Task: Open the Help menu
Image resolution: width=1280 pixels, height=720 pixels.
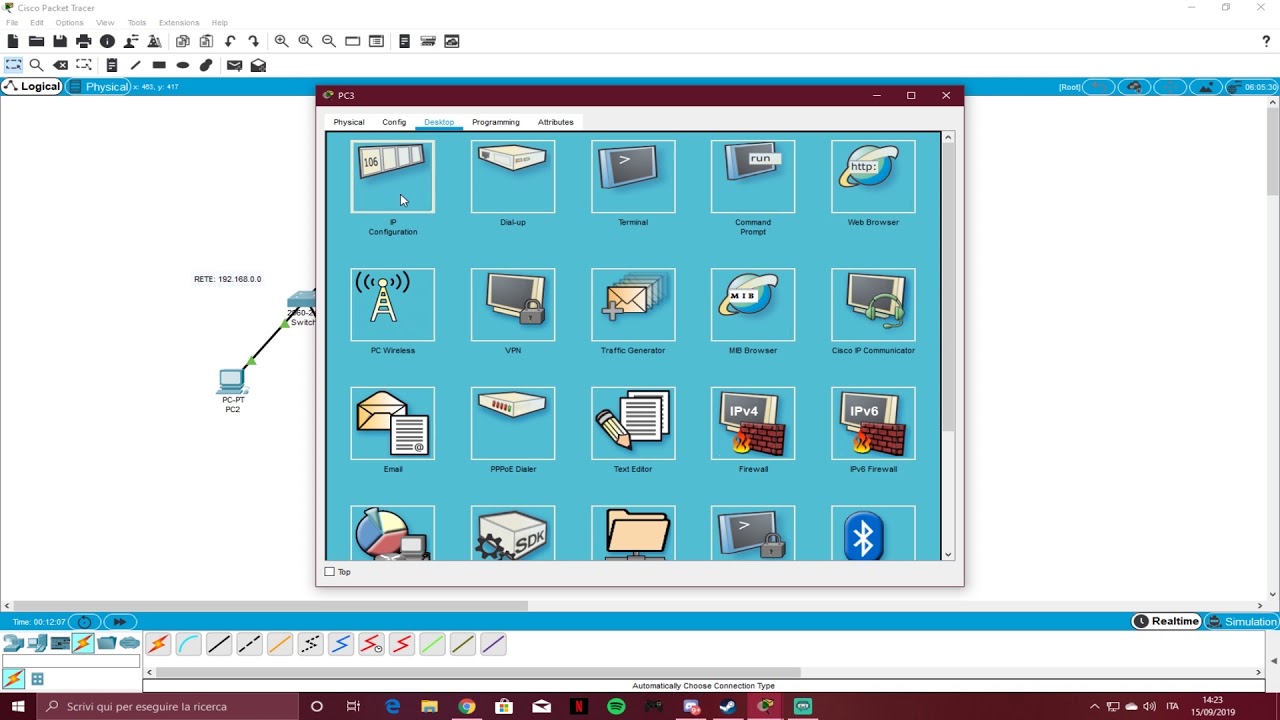Action: pyautogui.click(x=219, y=22)
